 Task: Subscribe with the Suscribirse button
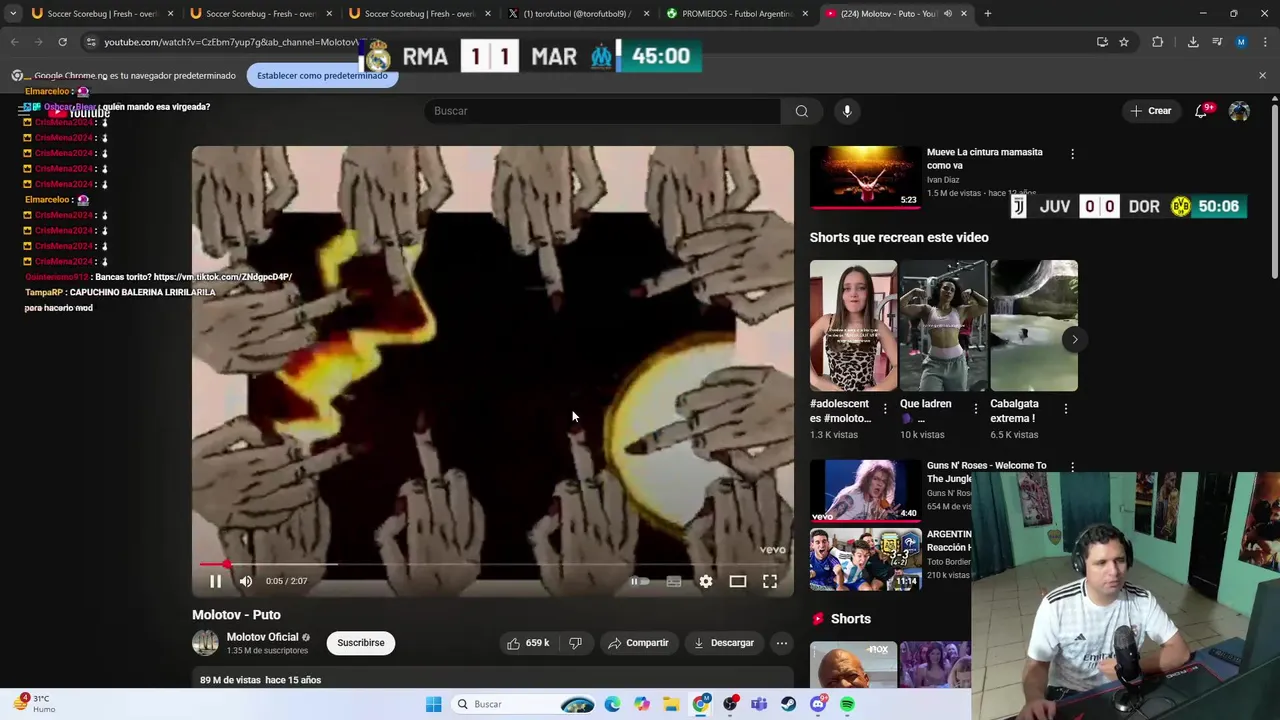361,643
